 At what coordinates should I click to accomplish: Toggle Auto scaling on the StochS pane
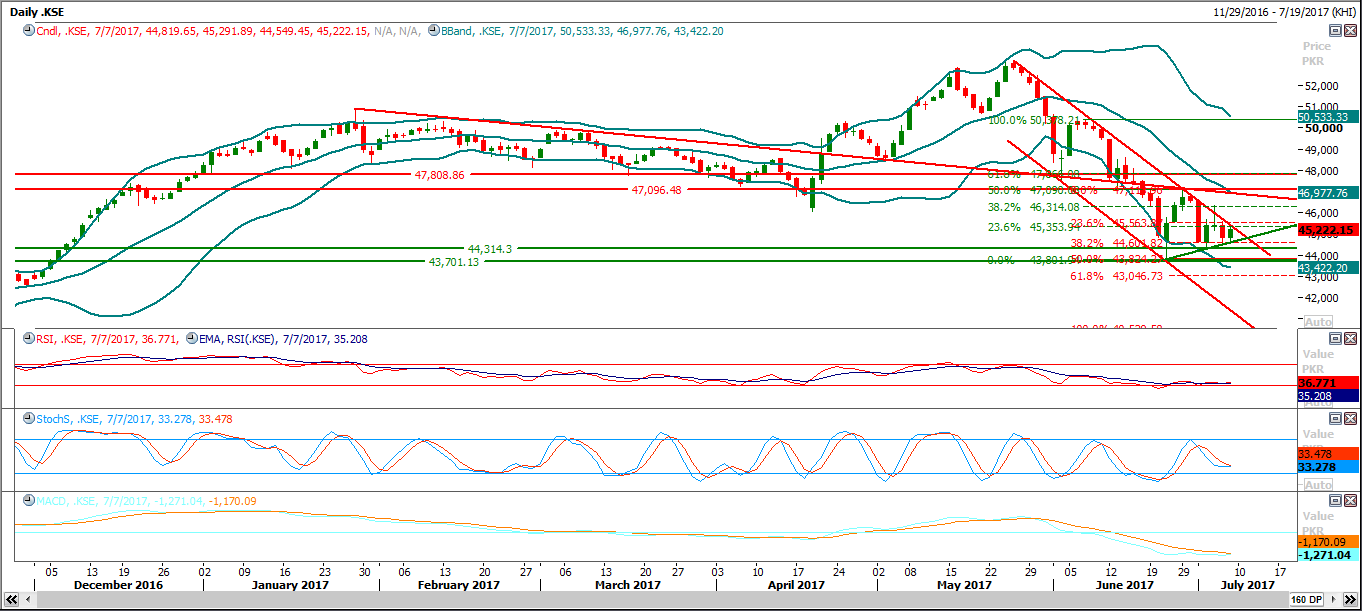[x=1318, y=485]
